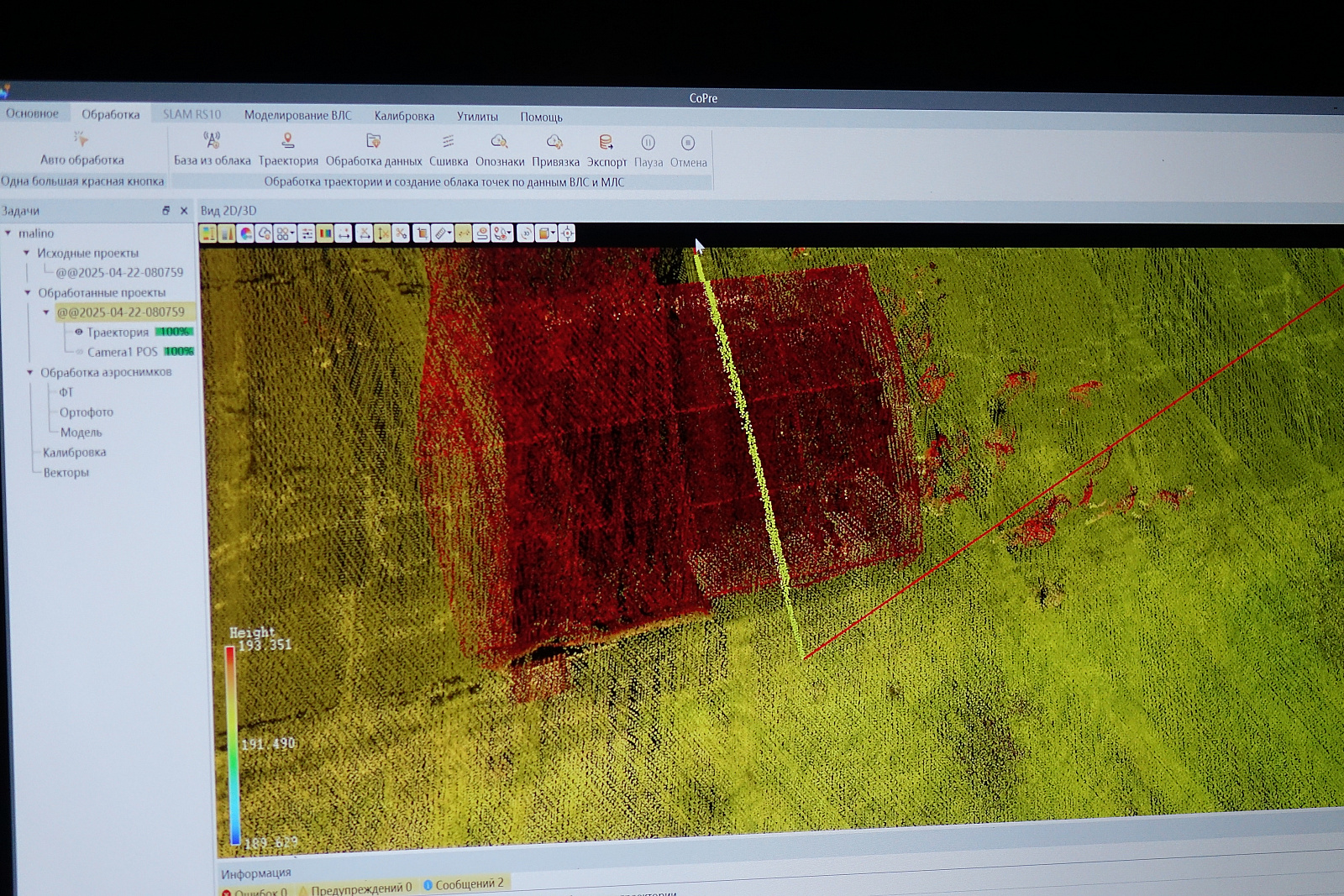Toggle visibility eye for Траектория
The image size is (1344, 896).
pyautogui.click(x=79, y=332)
